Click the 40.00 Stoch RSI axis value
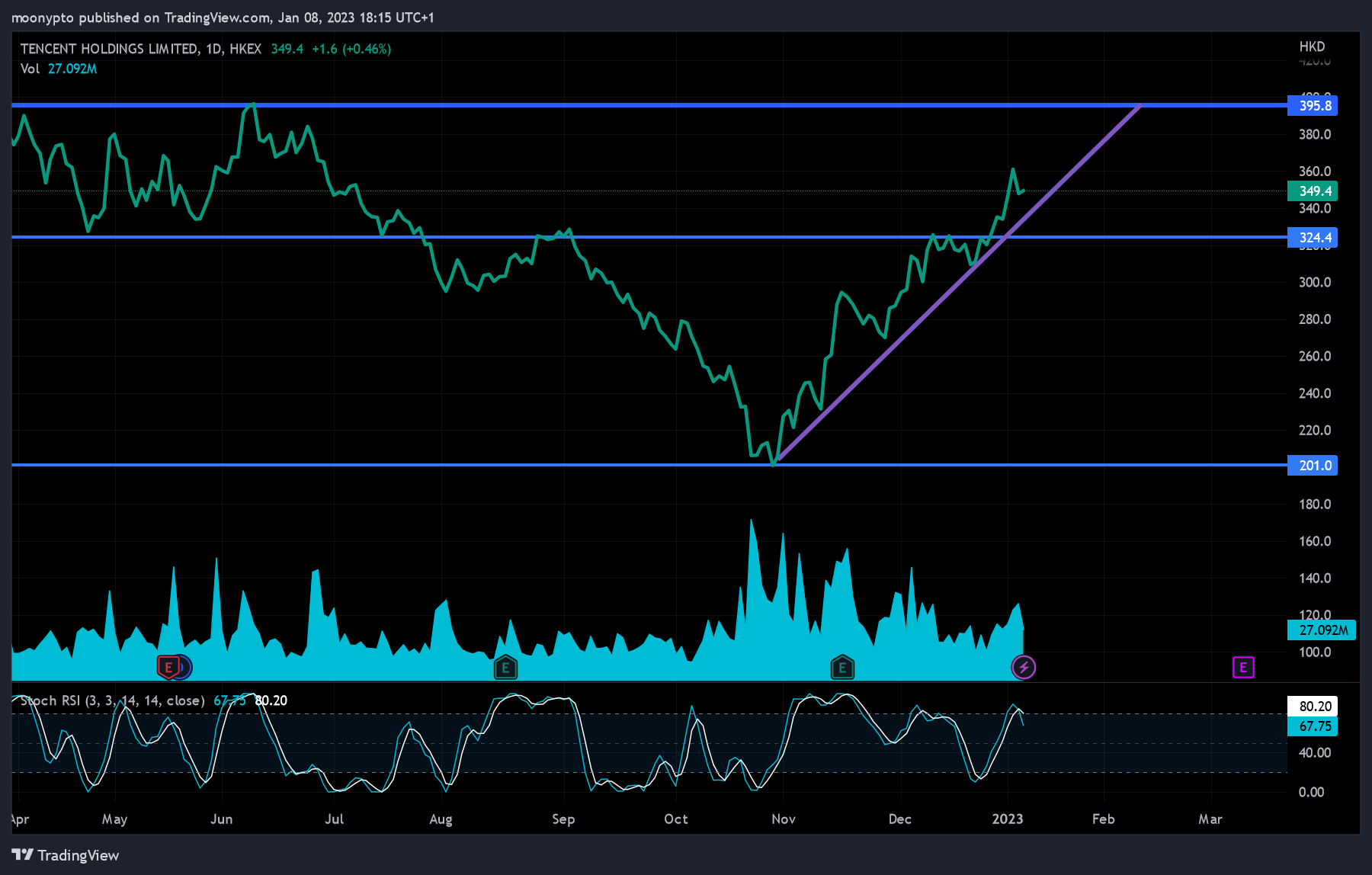This screenshot has height=875, width=1372. pos(1315,753)
